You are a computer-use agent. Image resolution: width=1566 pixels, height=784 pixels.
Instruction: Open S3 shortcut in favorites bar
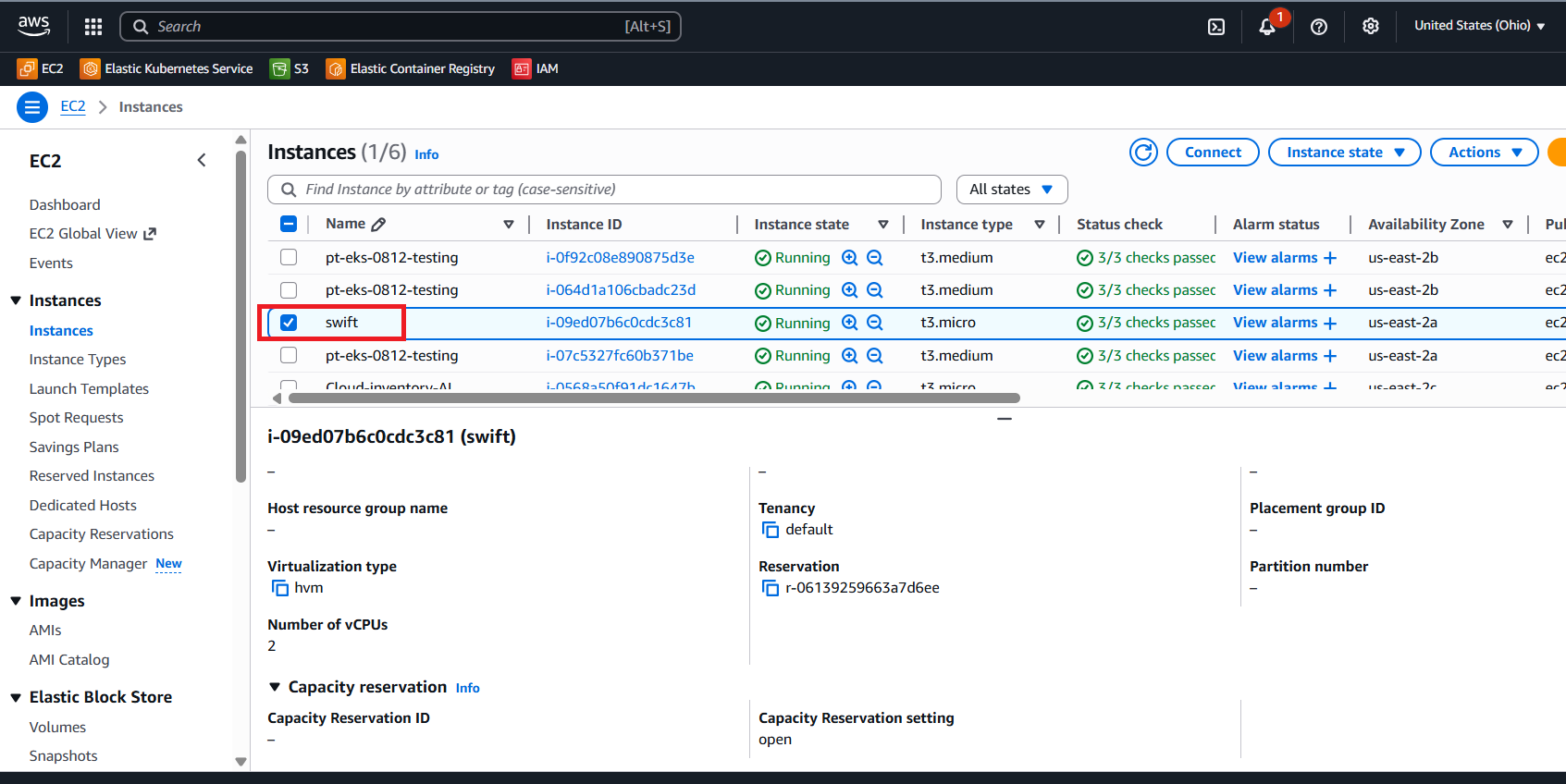(290, 68)
